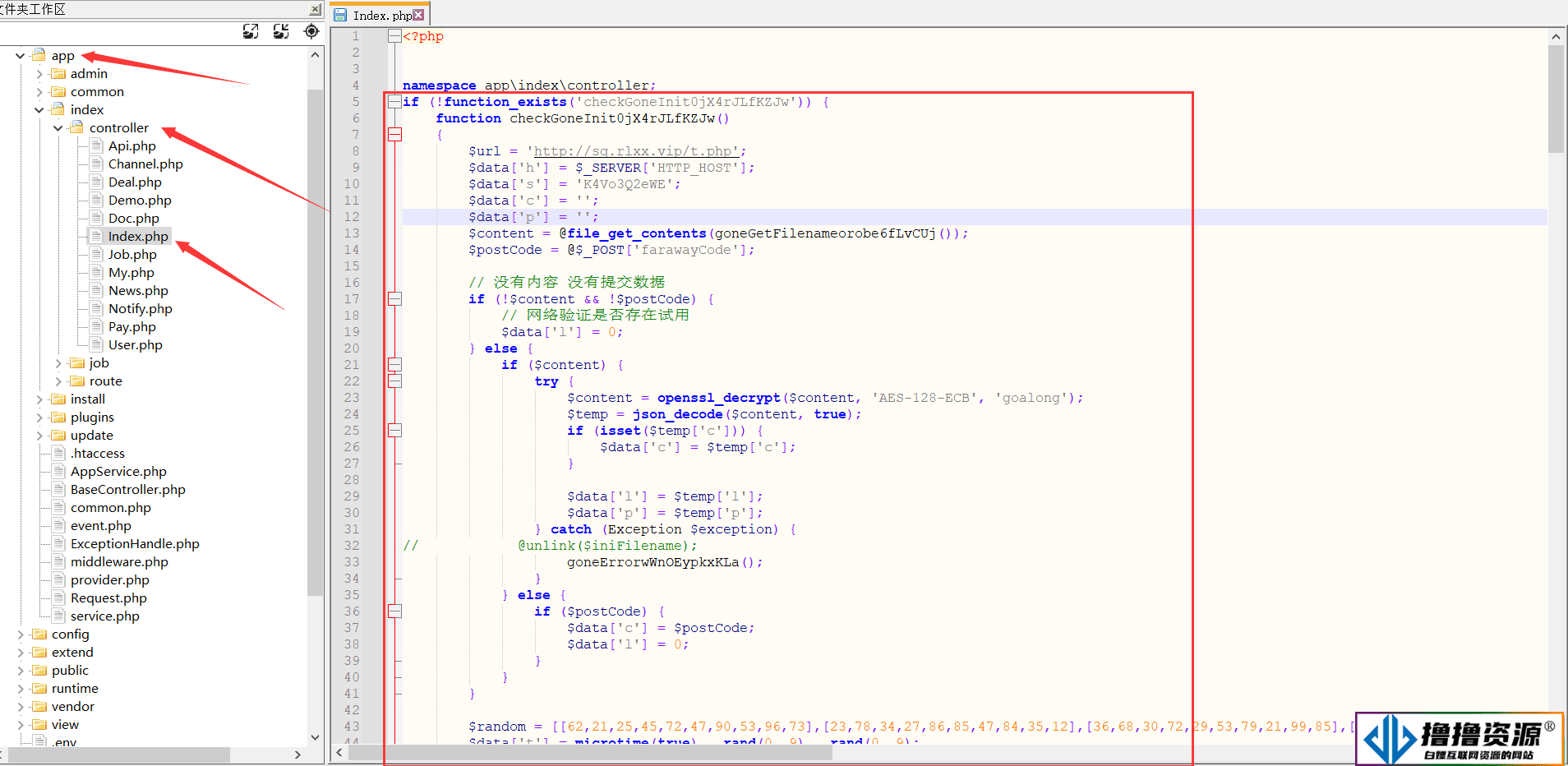Click the file tree scroll down arrow
Screen dimensions: 1568x766
pos(315,737)
